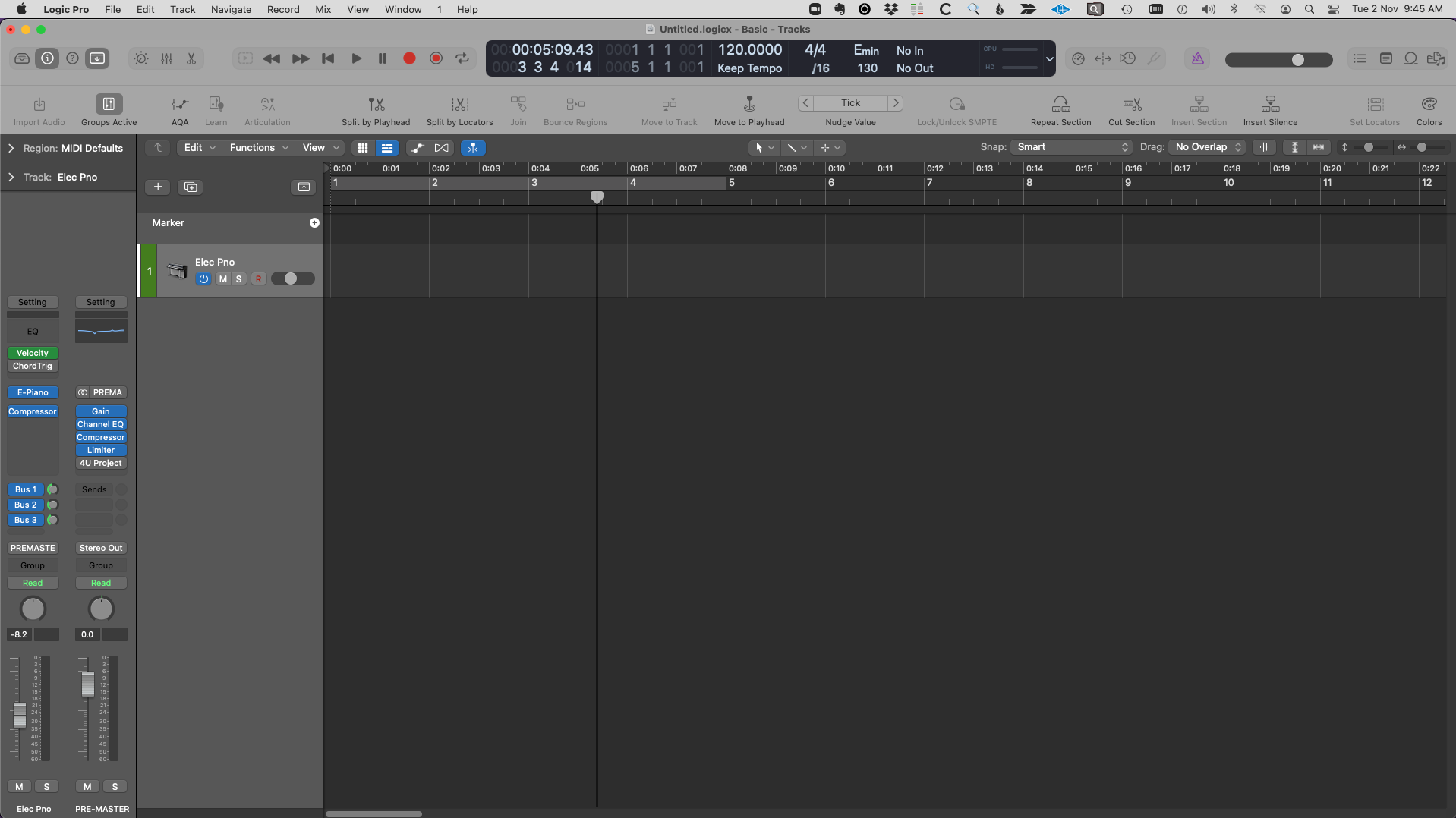1456x818 pixels.
Task: Enable the Metronome
Action: (1198, 58)
